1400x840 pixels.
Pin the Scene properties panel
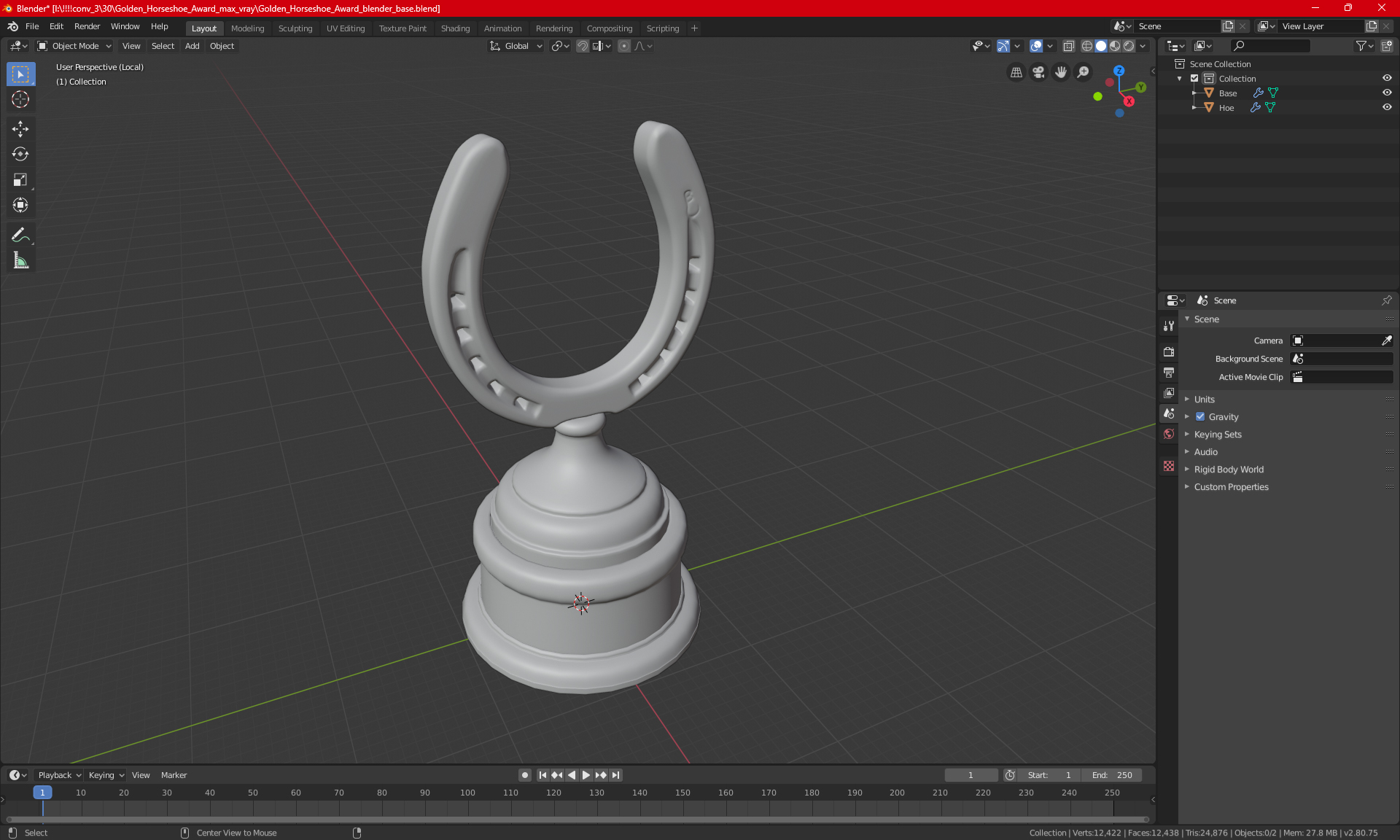(x=1387, y=300)
